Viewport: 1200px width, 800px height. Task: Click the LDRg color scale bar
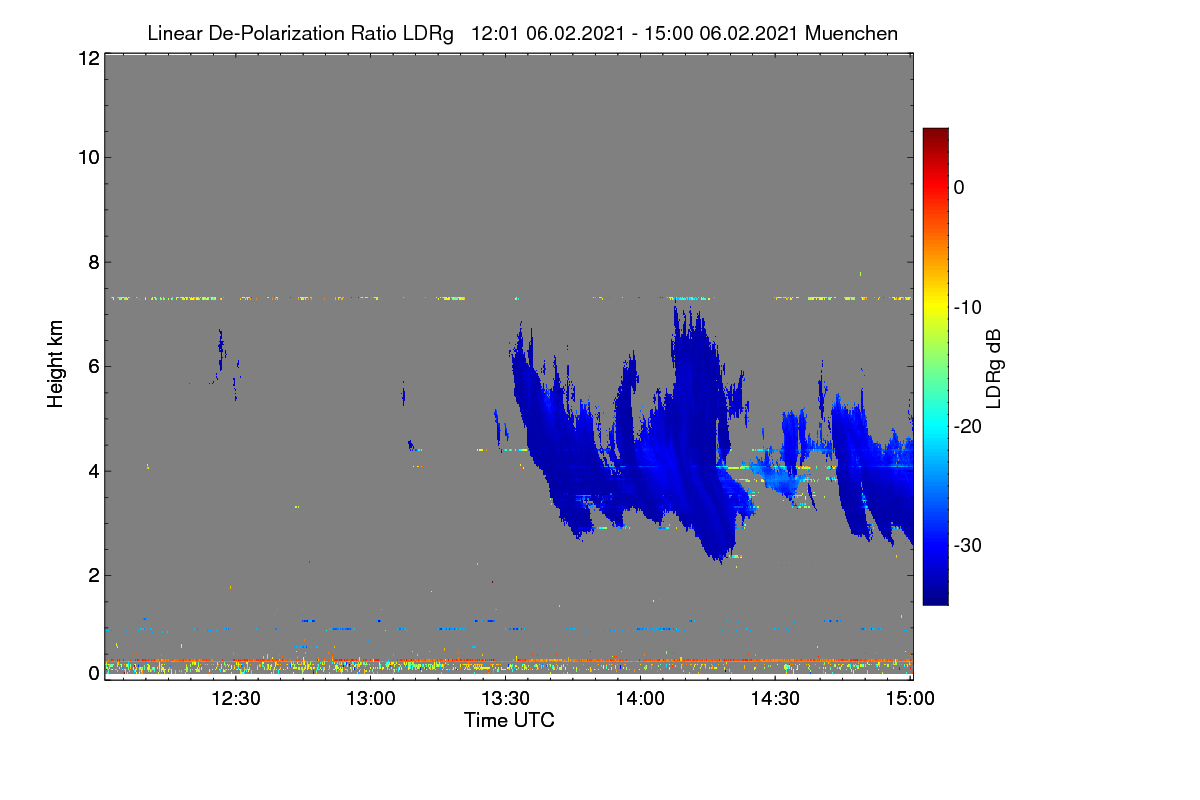point(935,367)
